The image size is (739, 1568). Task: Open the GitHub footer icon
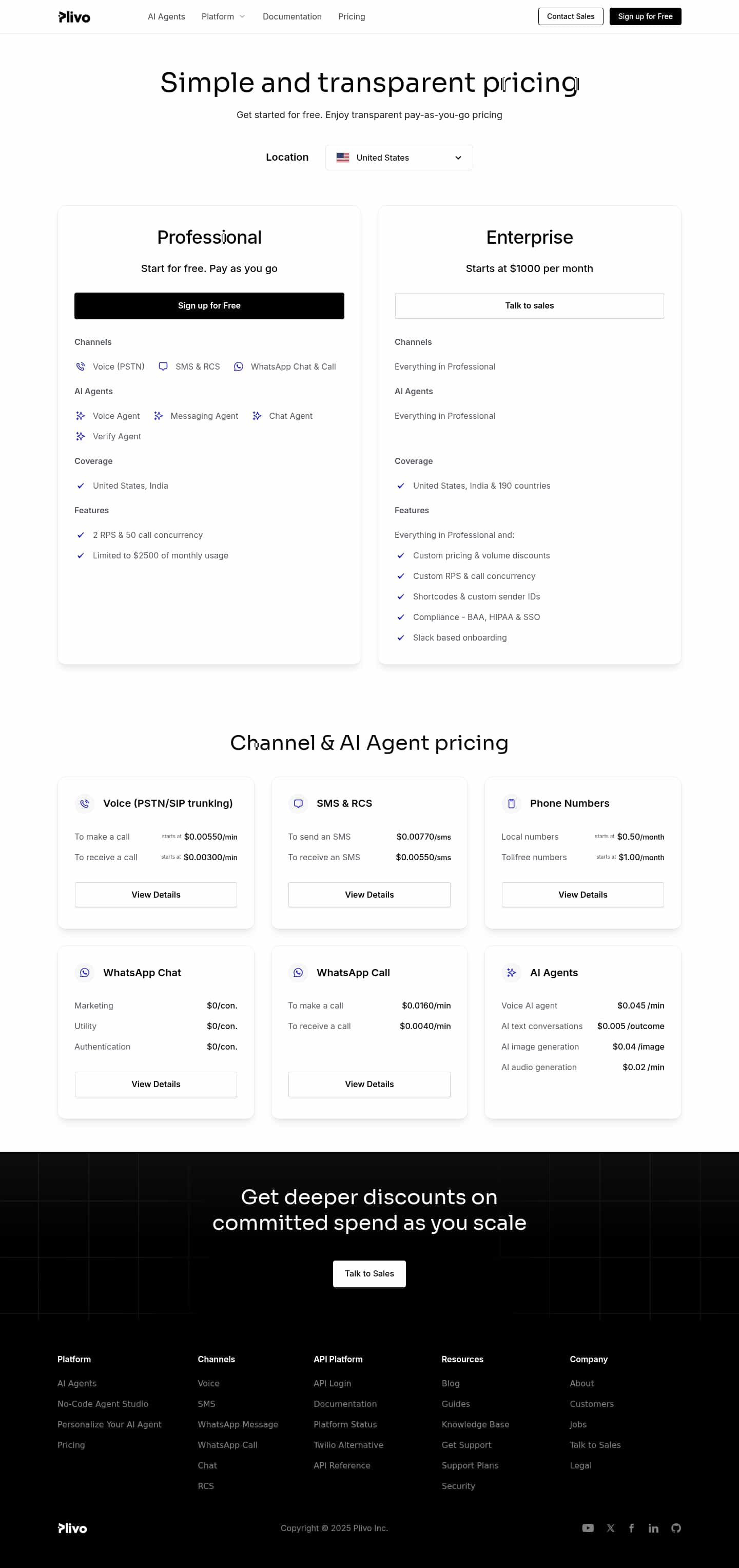pos(676,1528)
